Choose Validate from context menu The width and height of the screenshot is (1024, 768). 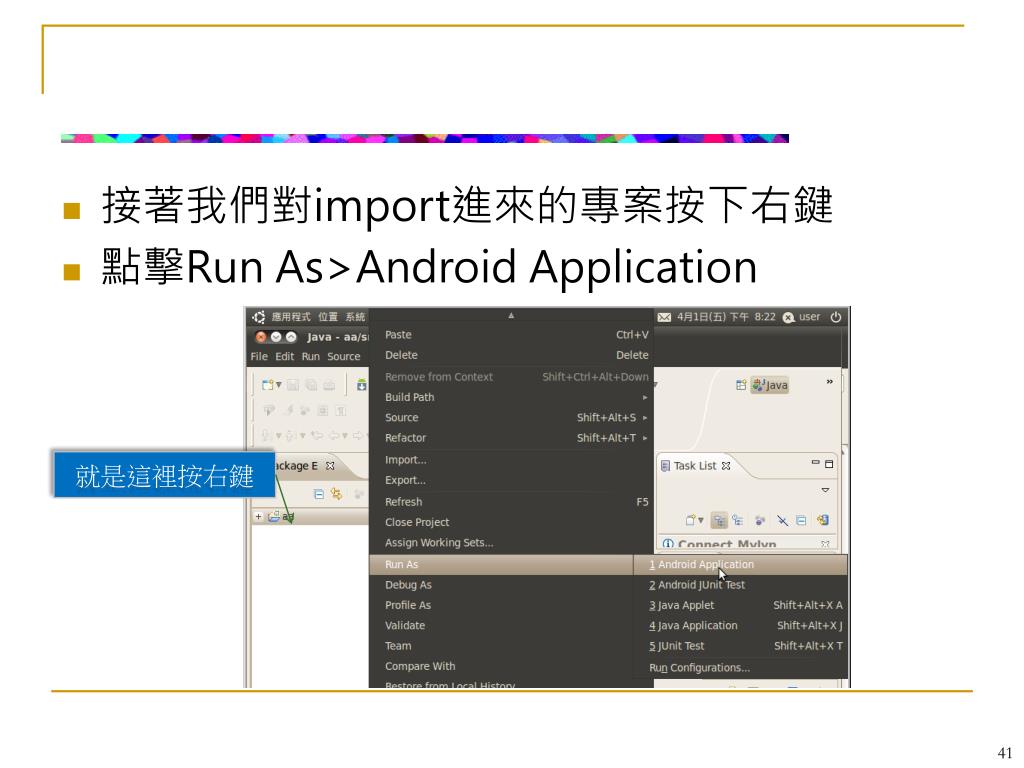click(502, 625)
